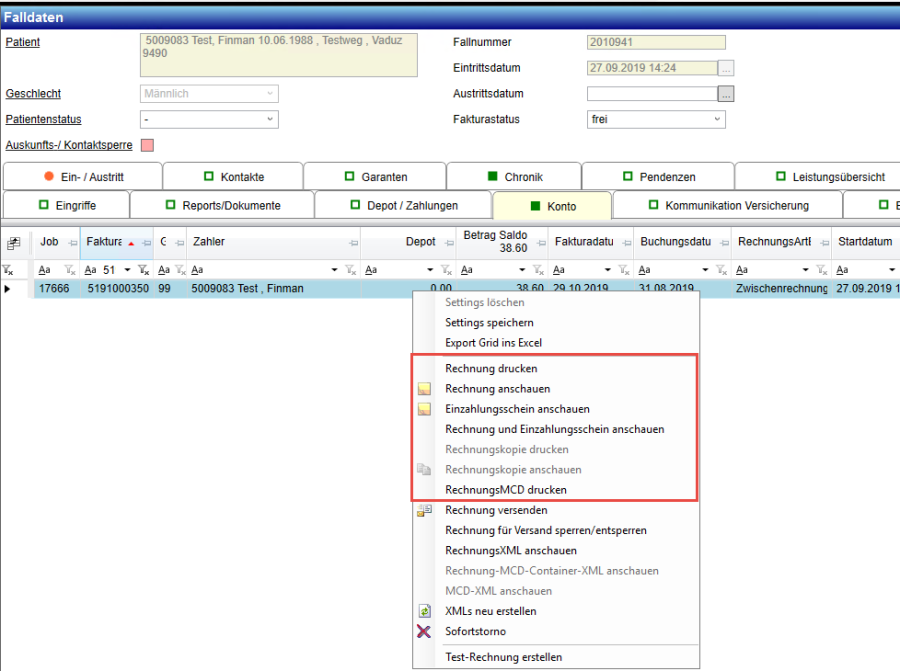Click the red X Sofortstorno icon
The width and height of the screenshot is (900, 671).
[424, 631]
